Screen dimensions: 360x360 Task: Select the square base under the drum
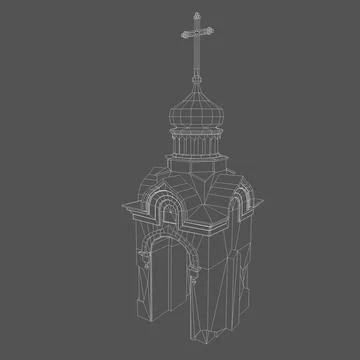[197, 164]
